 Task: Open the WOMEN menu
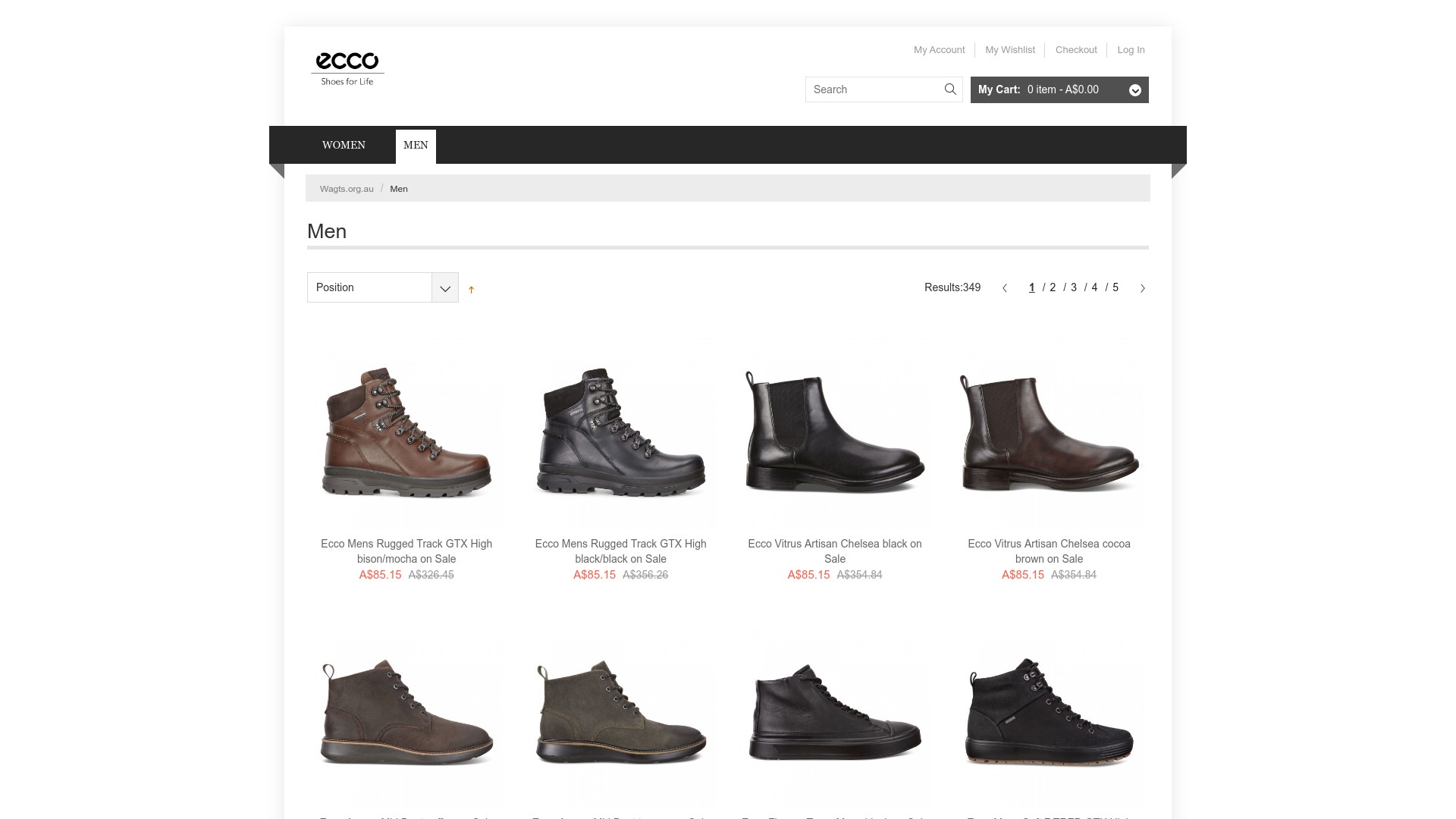click(344, 145)
